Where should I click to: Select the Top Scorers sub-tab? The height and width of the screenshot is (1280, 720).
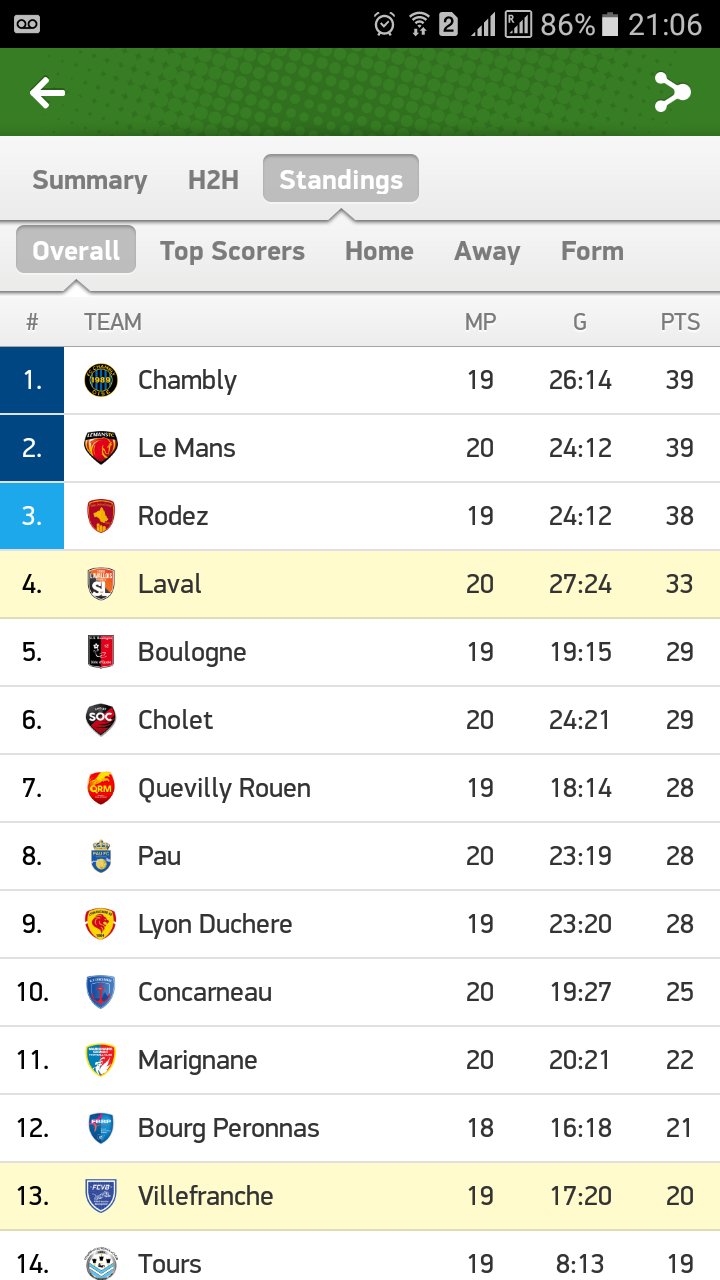(x=232, y=251)
